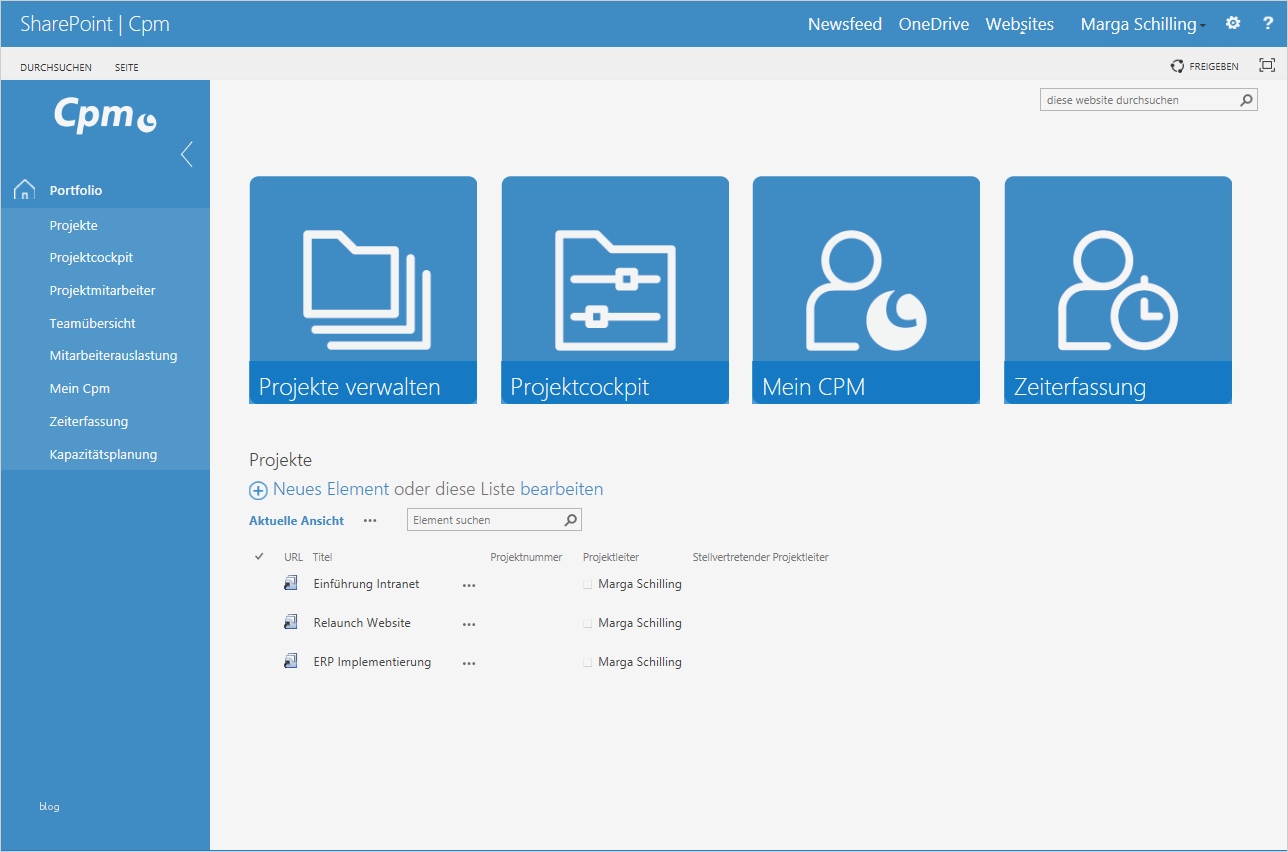1288x852 pixels.
Task: Open ellipsis menu for Relaunch Website
Action: pos(469,625)
